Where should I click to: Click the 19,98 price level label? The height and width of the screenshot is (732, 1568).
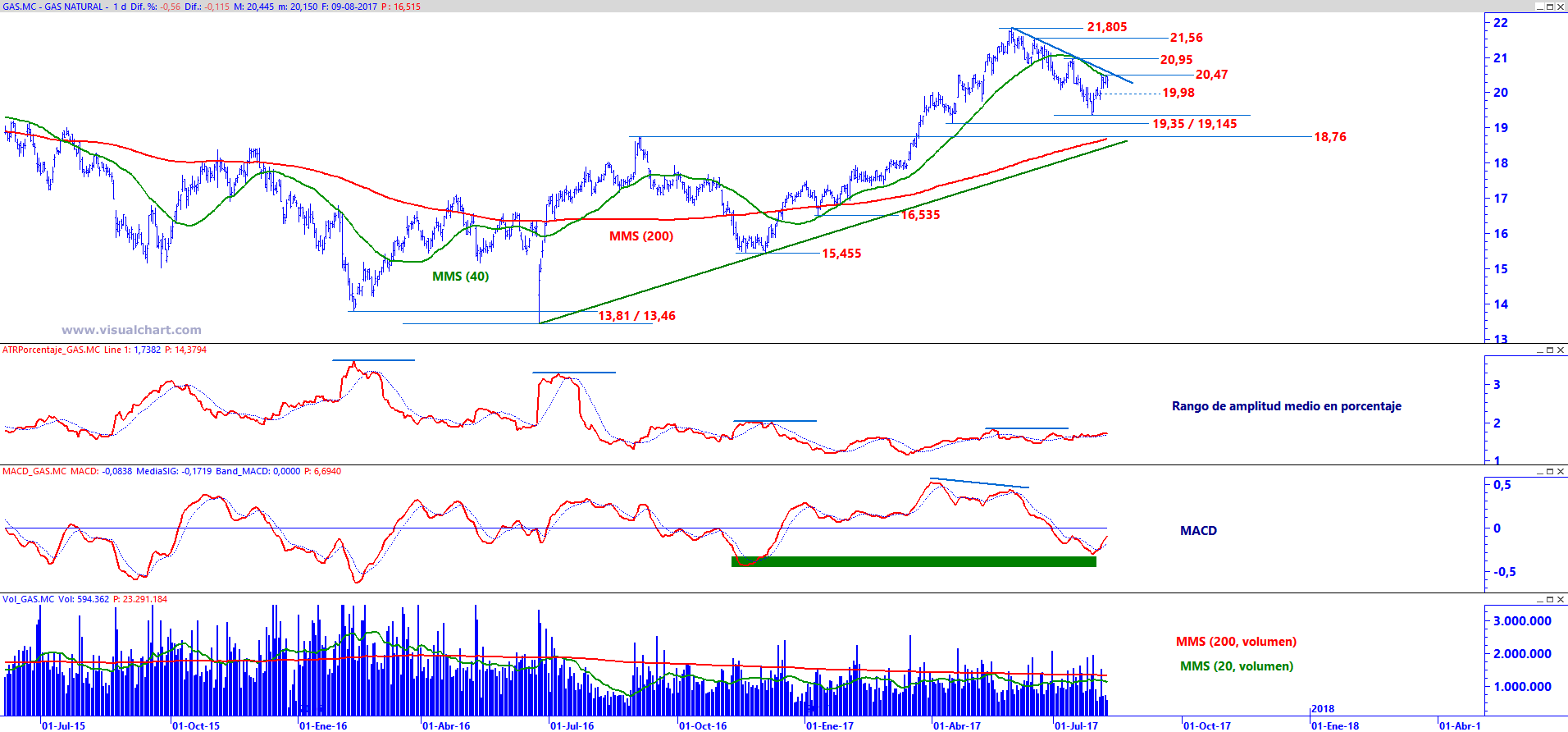pos(1178,93)
